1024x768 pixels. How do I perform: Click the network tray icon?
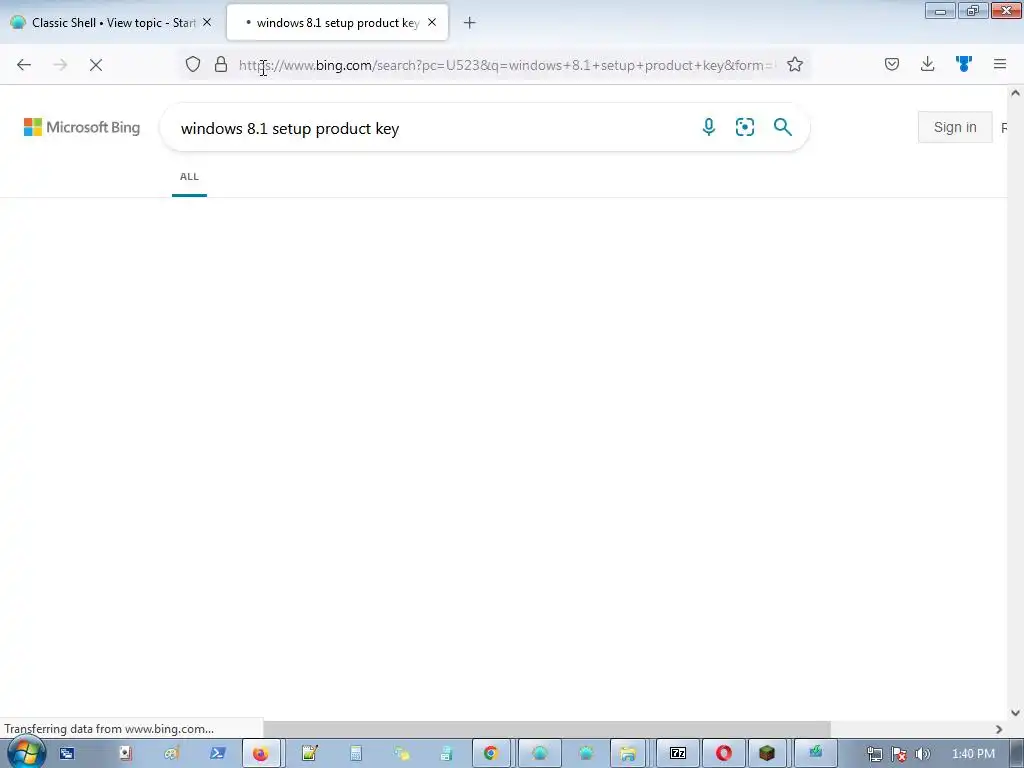(x=874, y=754)
